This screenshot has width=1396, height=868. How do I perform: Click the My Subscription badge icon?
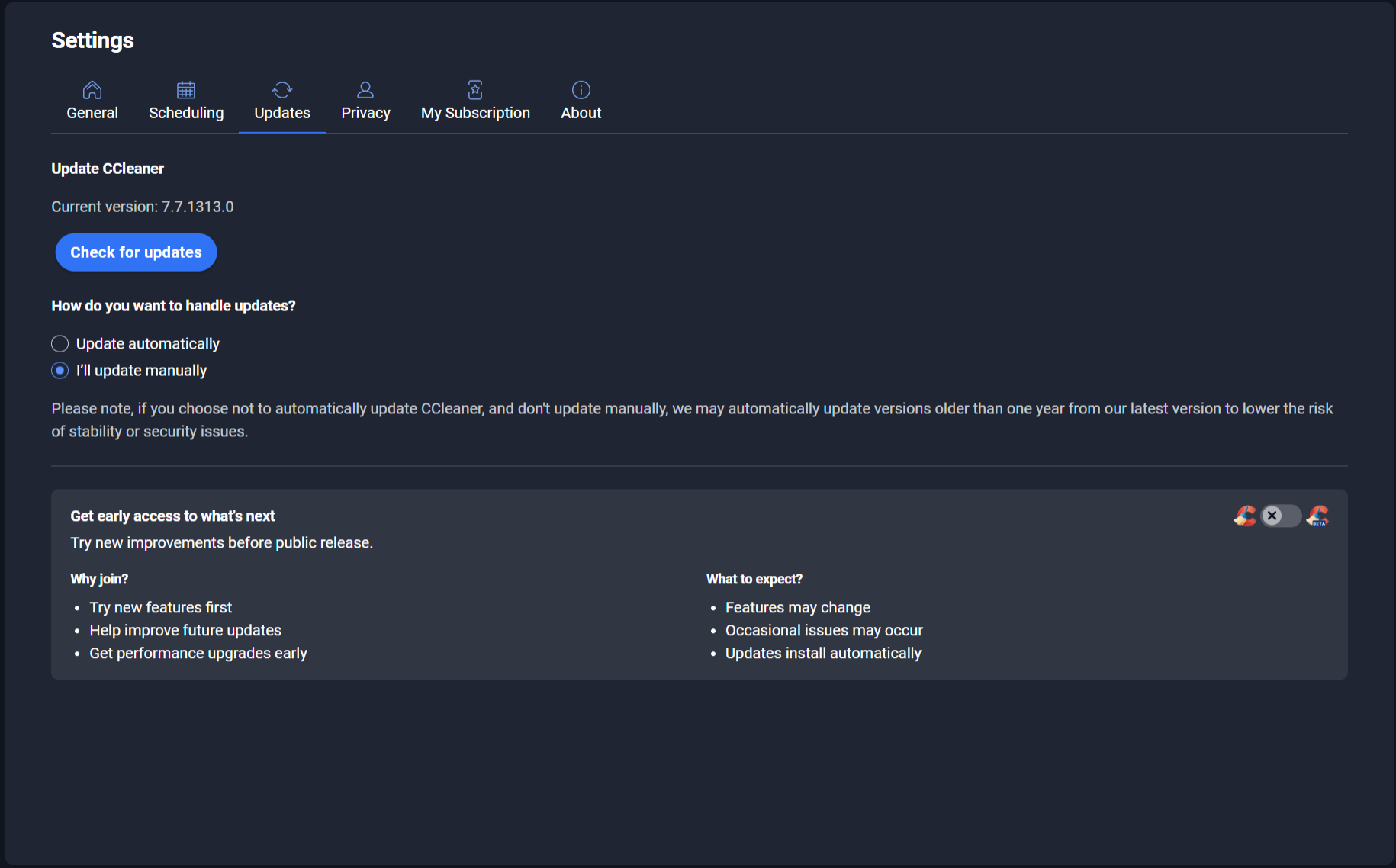click(475, 90)
